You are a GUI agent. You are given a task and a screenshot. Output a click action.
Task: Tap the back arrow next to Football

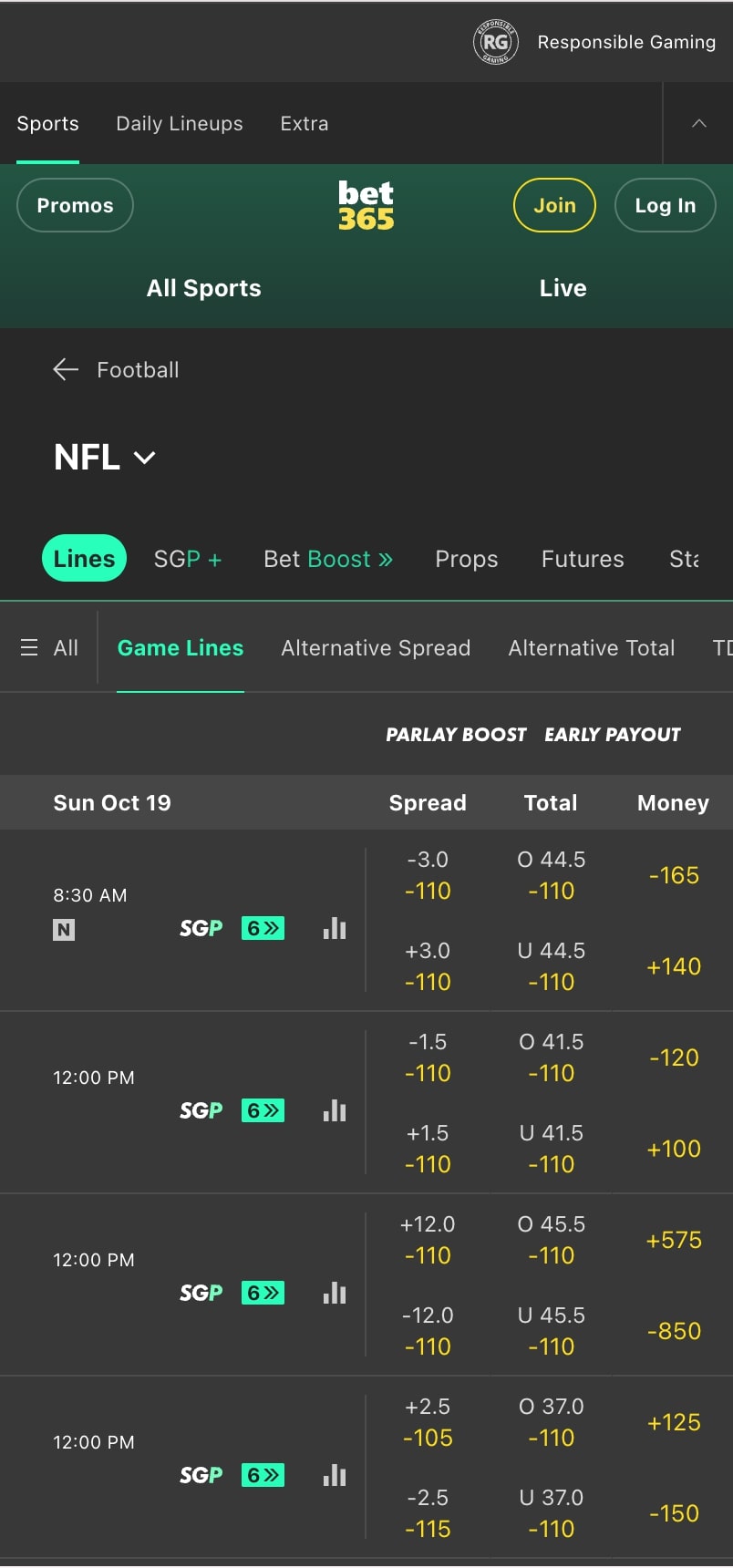tap(66, 369)
